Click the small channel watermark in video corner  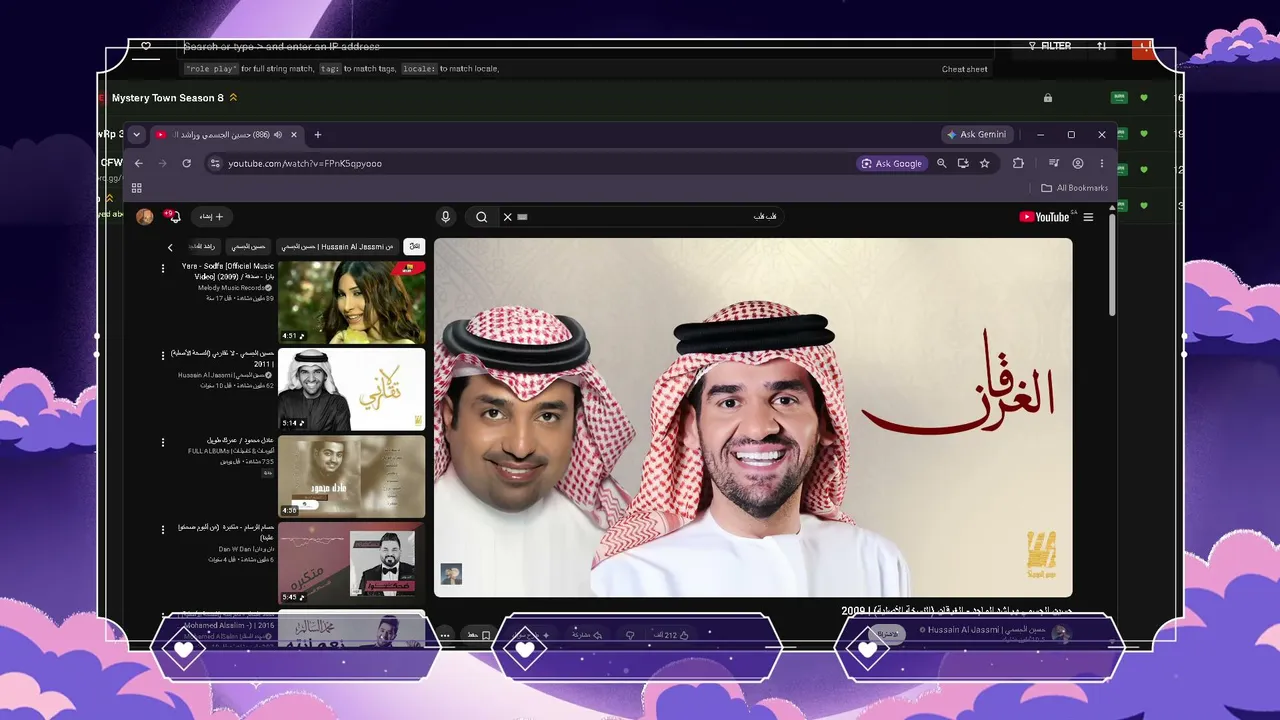(x=451, y=574)
